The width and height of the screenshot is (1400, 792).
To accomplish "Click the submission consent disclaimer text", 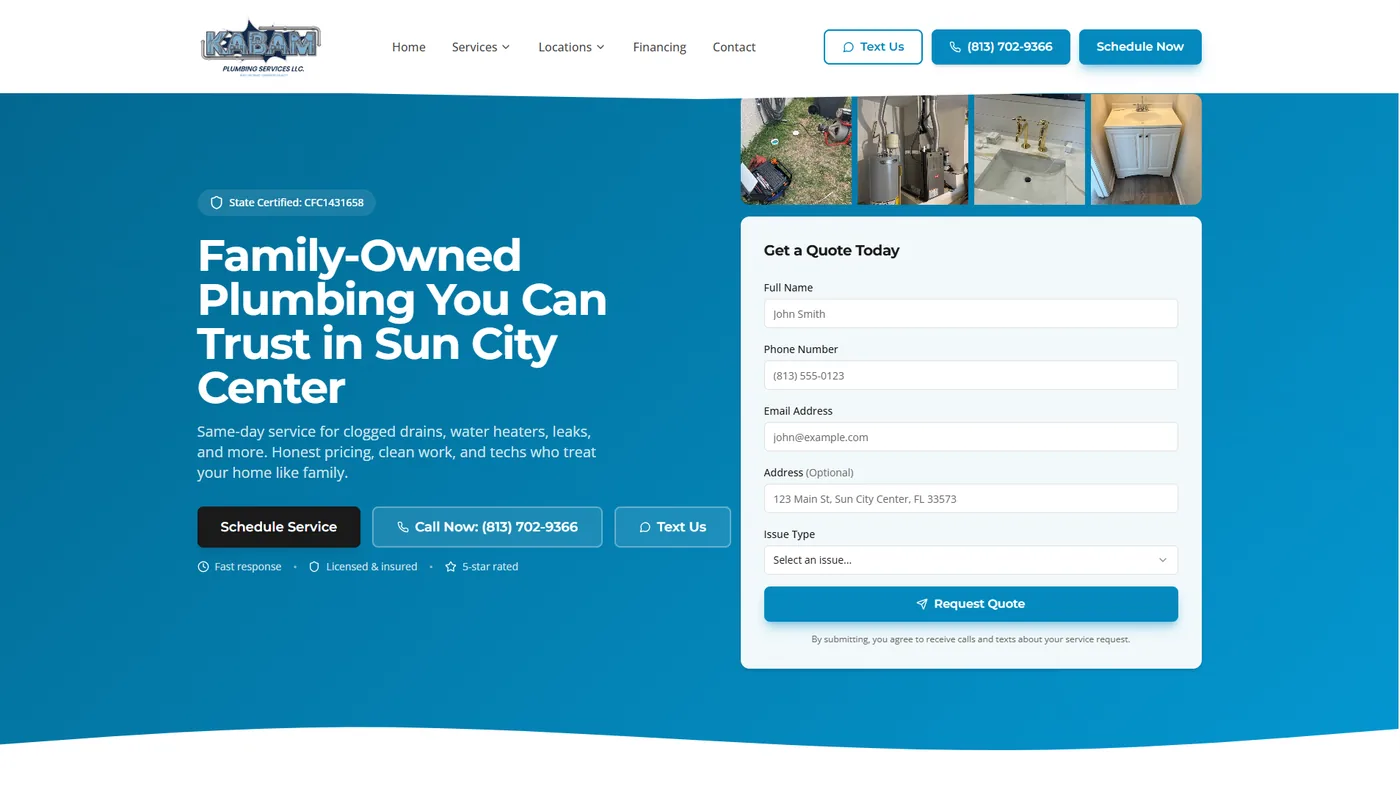I will (x=971, y=639).
